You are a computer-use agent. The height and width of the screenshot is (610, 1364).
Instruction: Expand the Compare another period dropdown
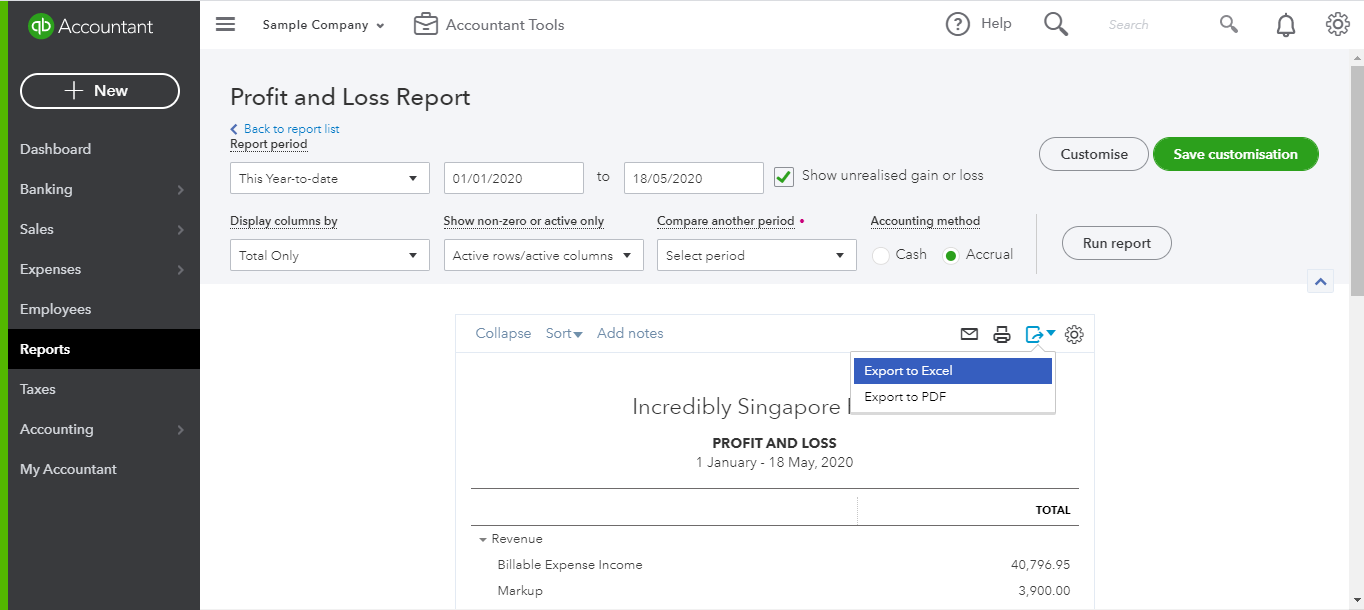[756, 256]
